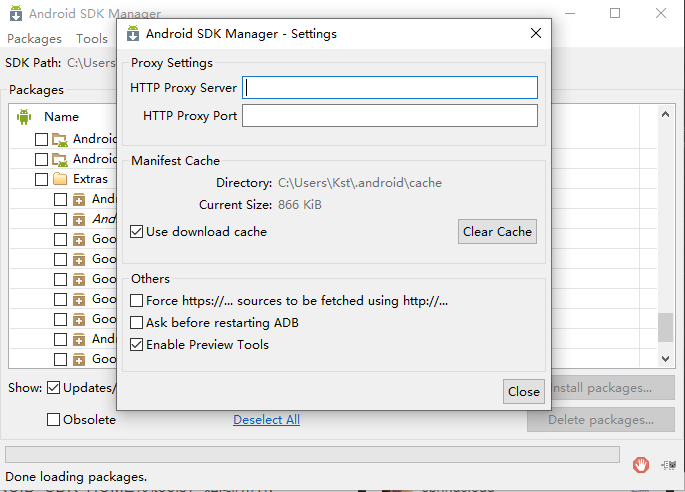Viewport: 685px width, 492px height.
Task: Close the Settings dialog with X
Action: [536, 33]
